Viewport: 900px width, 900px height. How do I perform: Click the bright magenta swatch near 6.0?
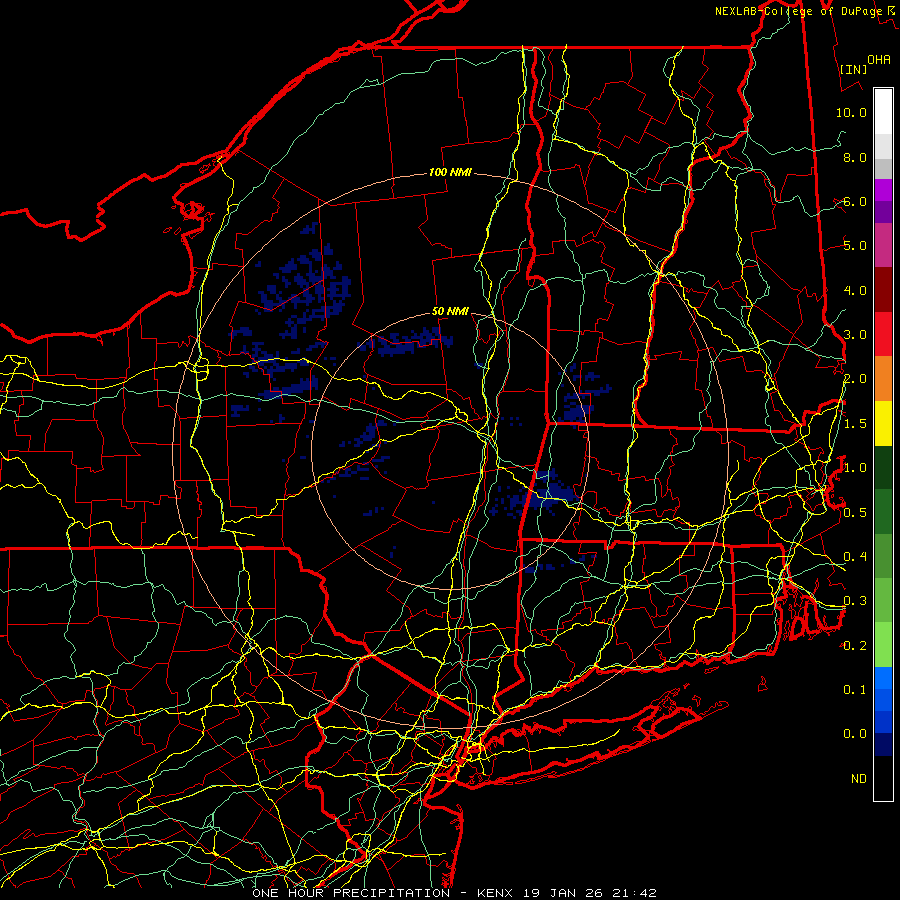[x=883, y=190]
